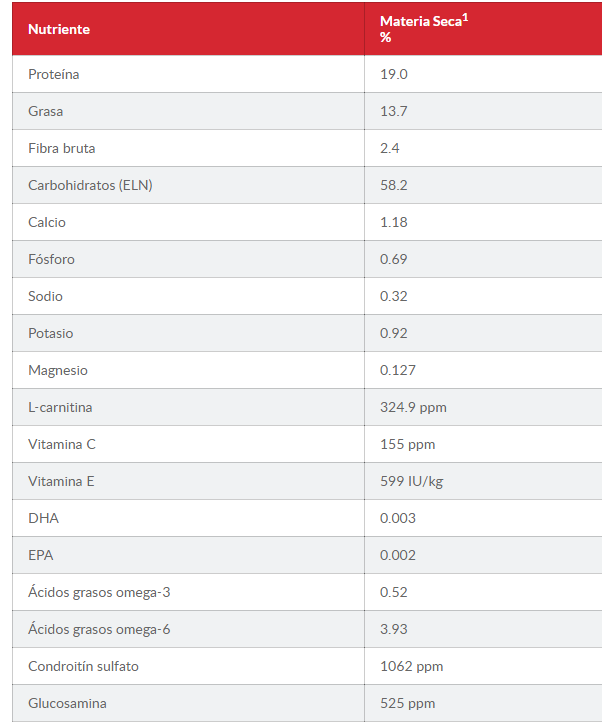Select the Proteína row label
The width and height of the screenshot is (602, 724).
54,74
